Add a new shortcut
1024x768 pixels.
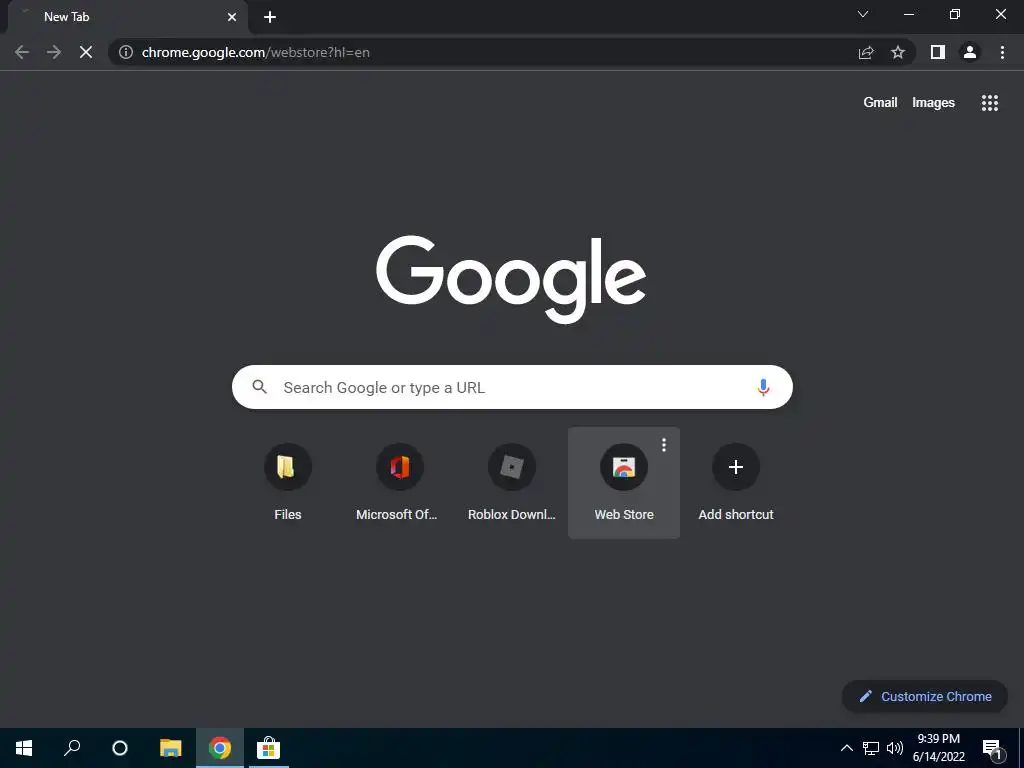[736, 483]
